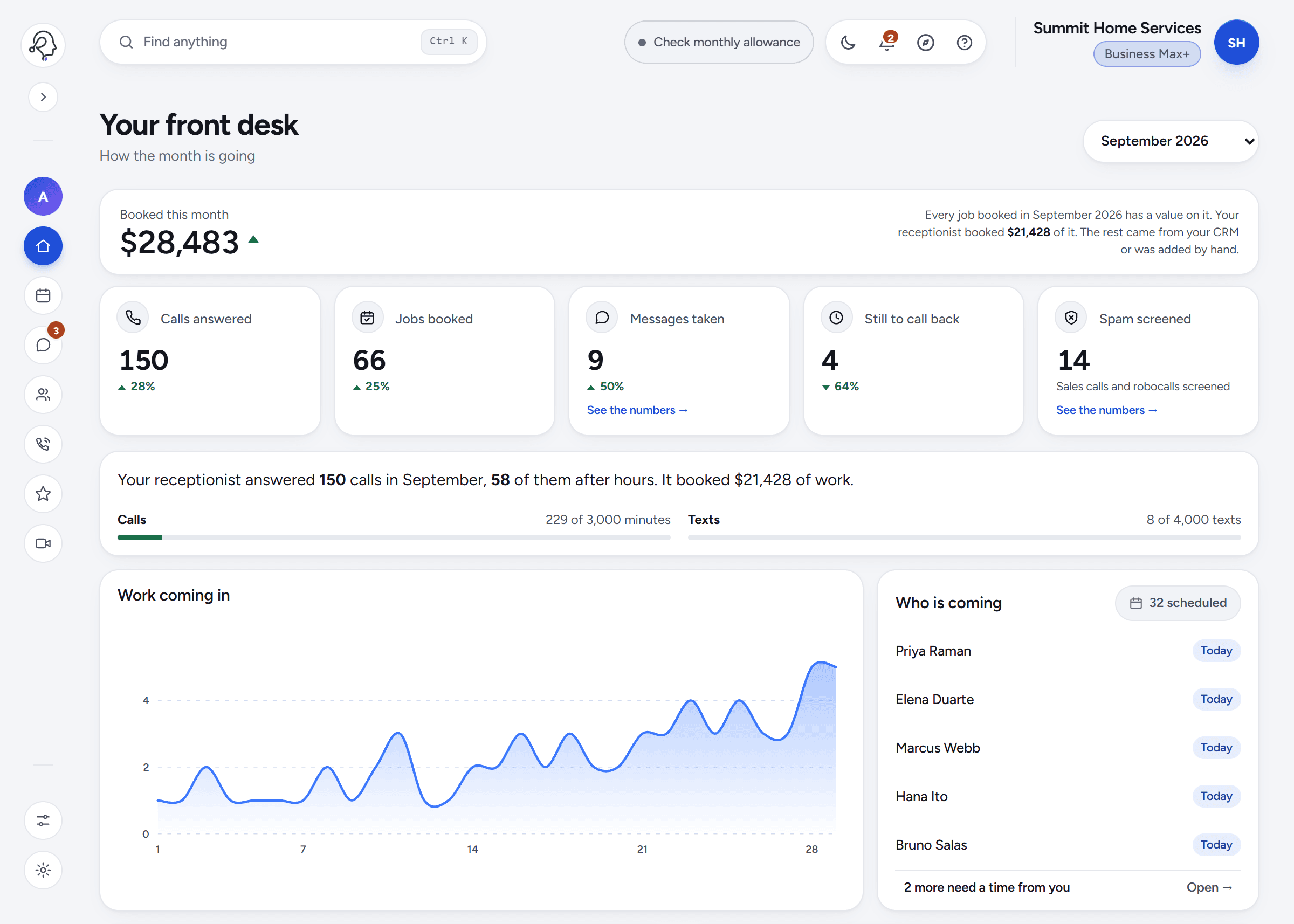Image resolution: width=1294 pixels, height=924 pixels.
Task: Click the Calls minutes progress bar
Action: coord(394,537)
